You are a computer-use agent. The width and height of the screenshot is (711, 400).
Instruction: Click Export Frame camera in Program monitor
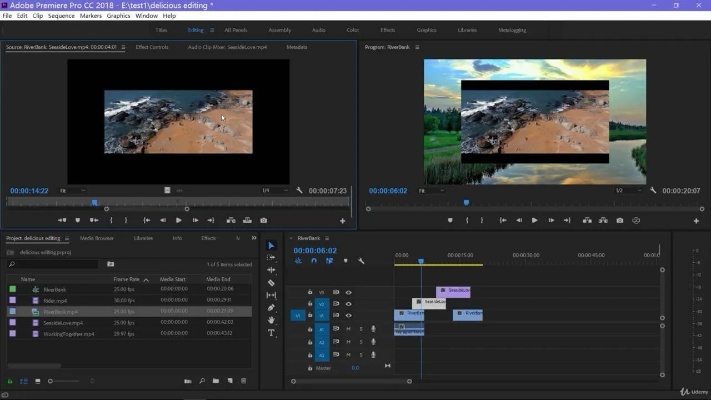point(620,220)
